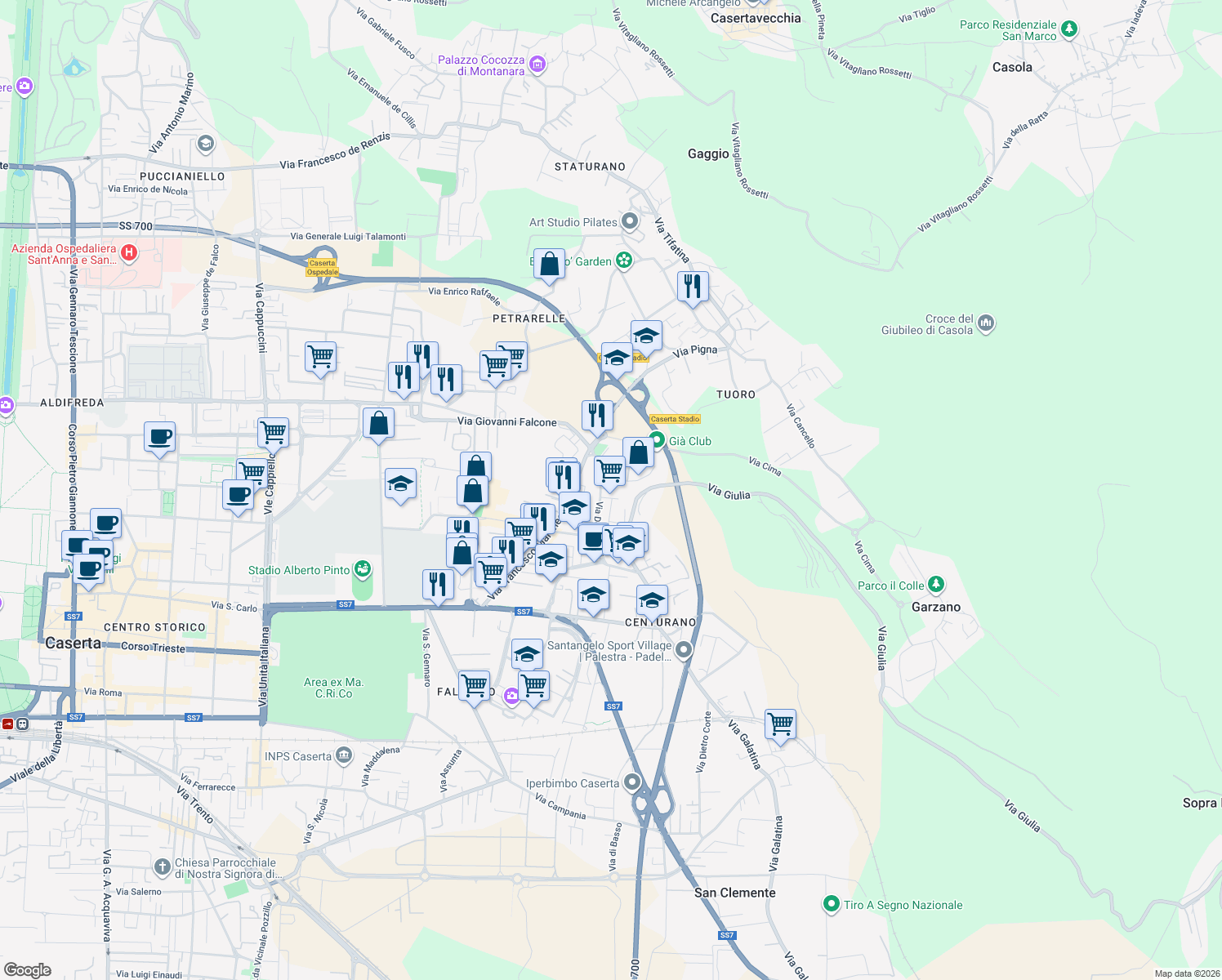Click the soccer ball marker at Stadio Alberto Pinto
The height and width of the screenshot is (980, 1222).
362,568
